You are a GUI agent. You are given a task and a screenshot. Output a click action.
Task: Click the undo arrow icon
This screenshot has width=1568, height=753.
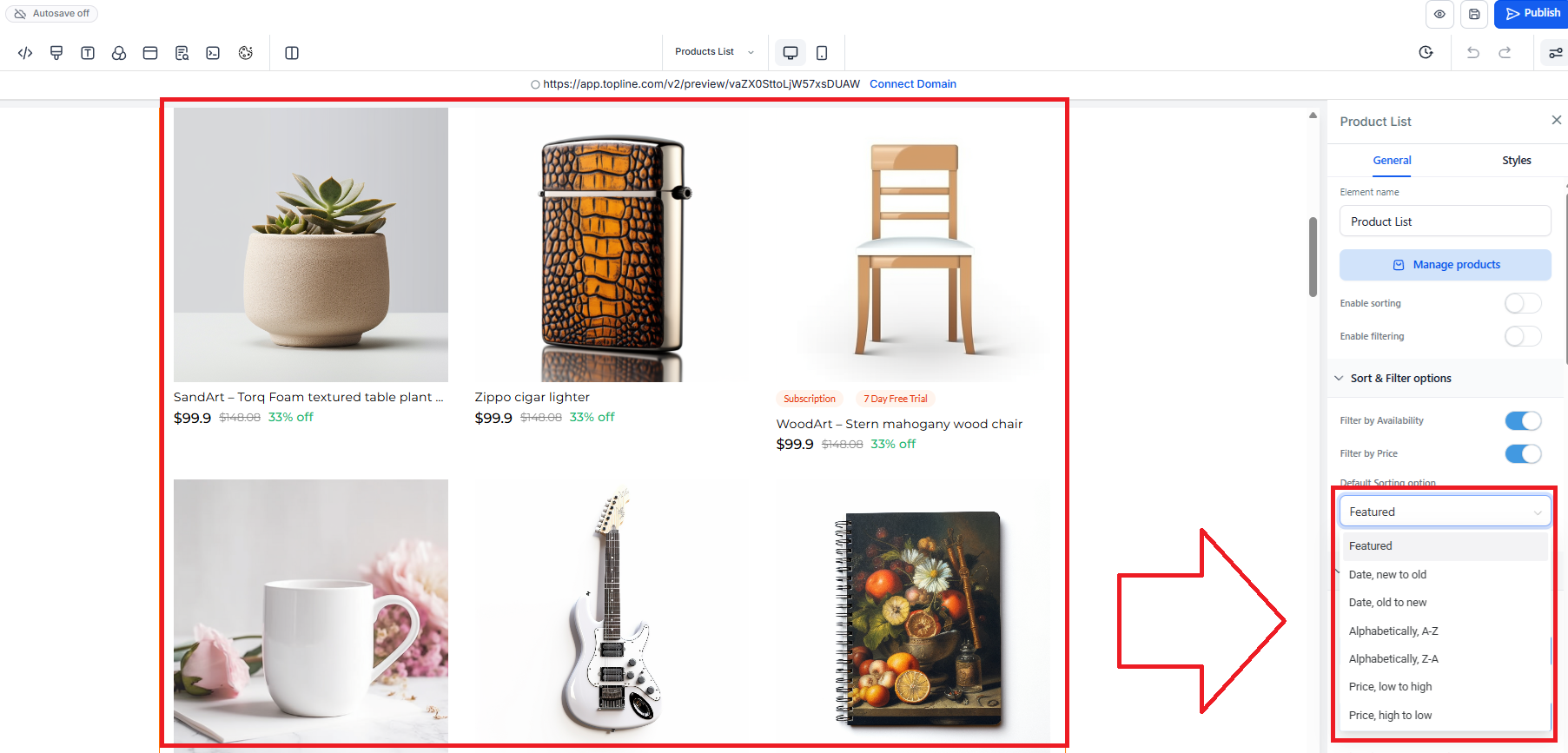pos(1473,53)
